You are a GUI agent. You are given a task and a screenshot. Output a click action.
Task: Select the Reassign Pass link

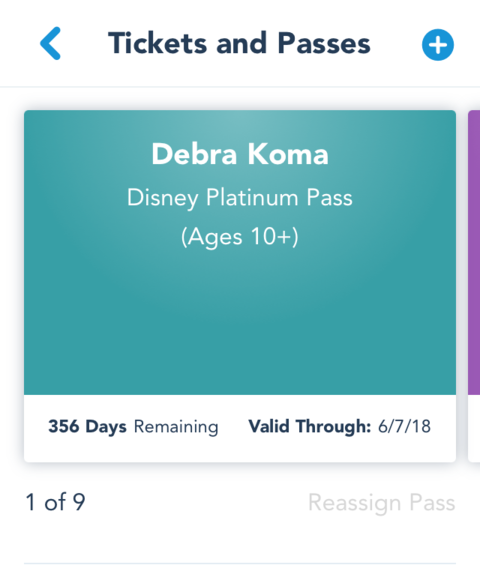pyautogui.click(x=382, y=502)
